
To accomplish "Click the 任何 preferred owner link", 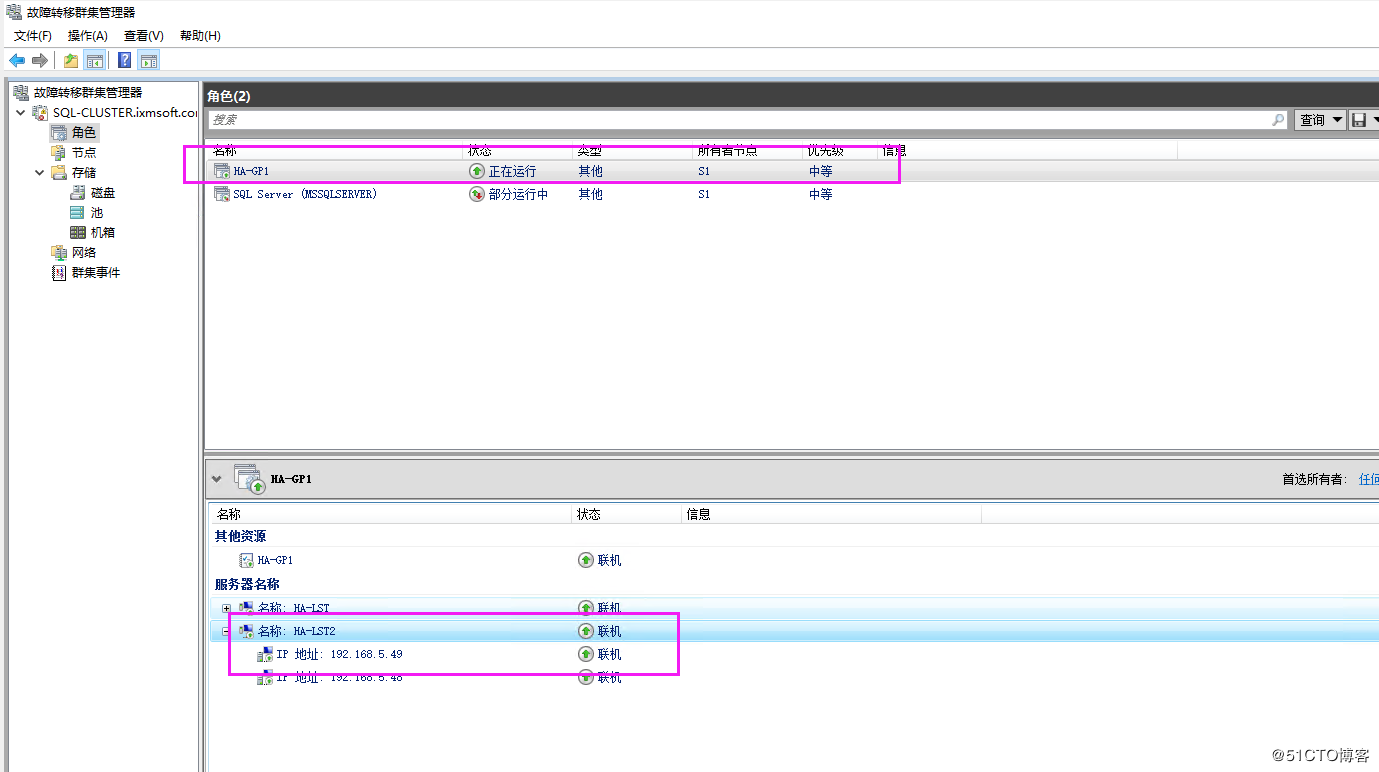I will click(x=1369, y=478).
